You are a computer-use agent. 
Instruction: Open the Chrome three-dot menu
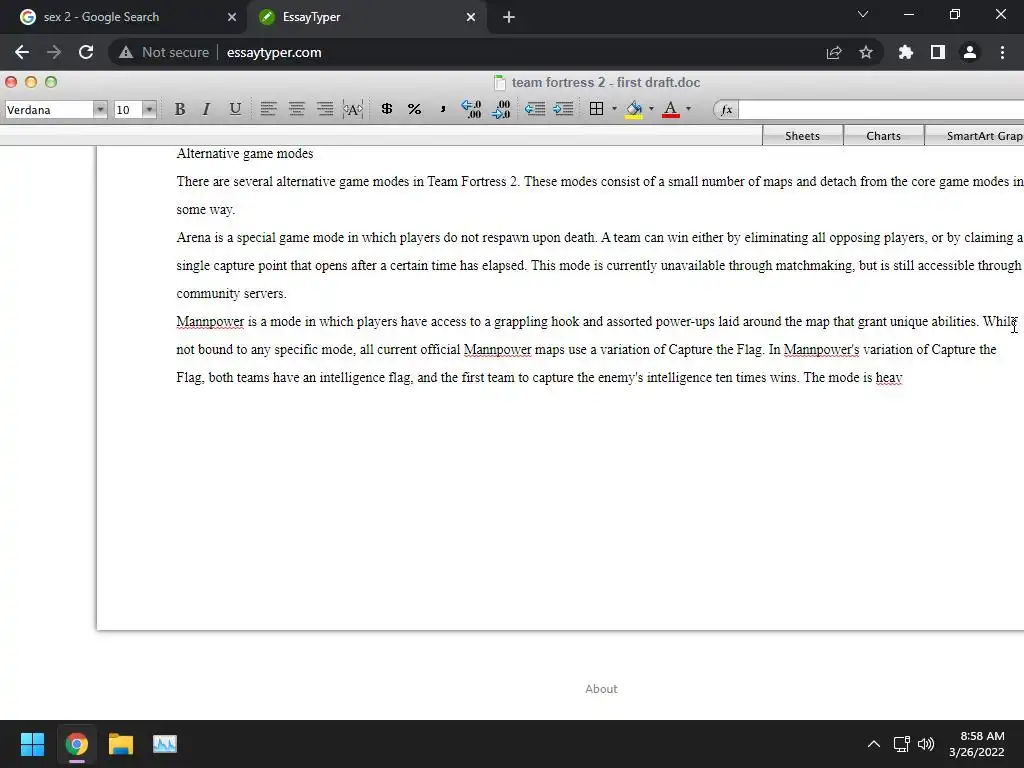[x=1002, y=52]
